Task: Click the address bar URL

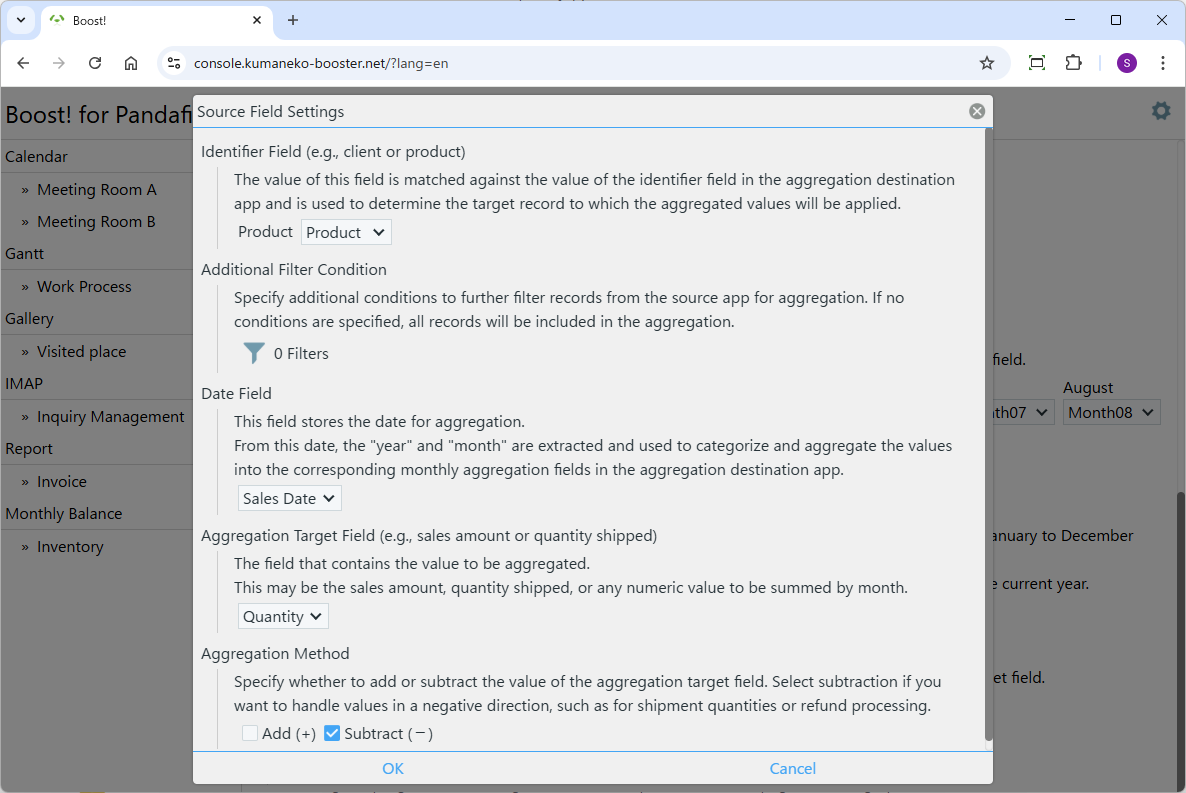Action: (321, 64)
